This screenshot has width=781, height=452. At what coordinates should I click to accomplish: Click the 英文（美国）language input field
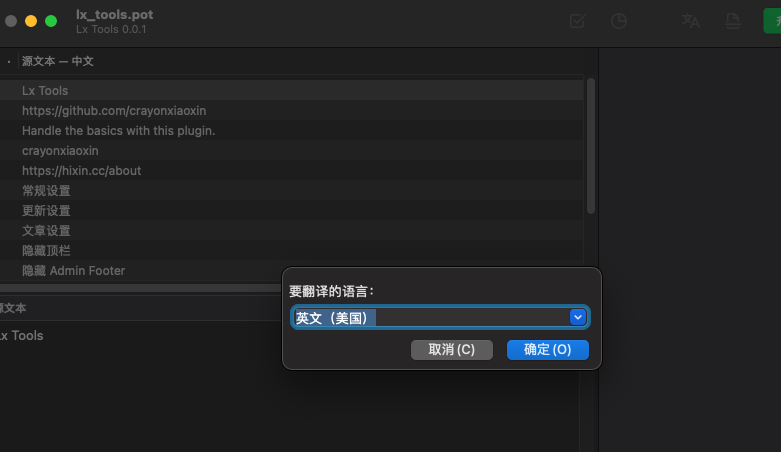[x=430, y=318]
